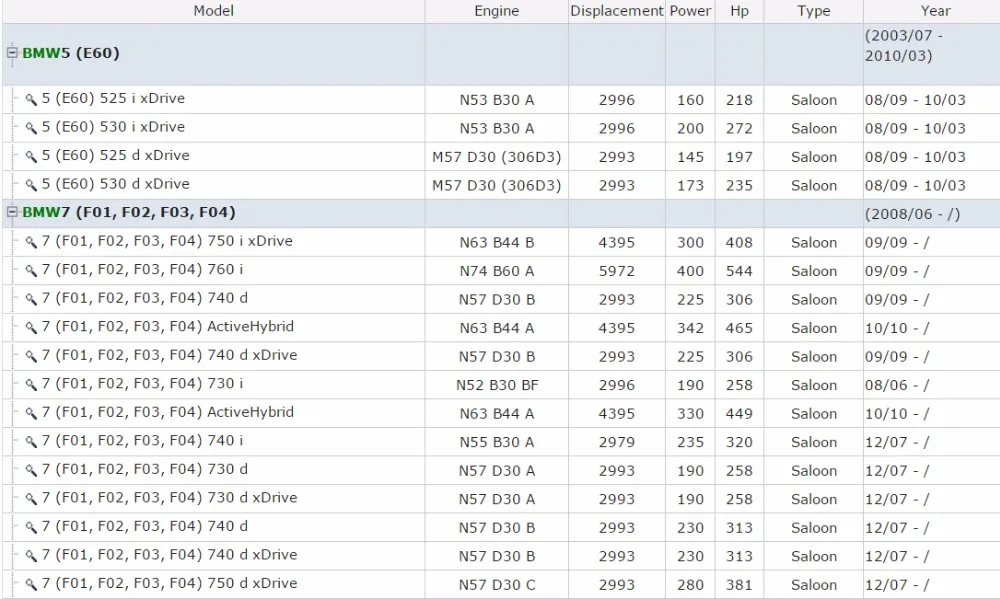Click the magnifier icon beside 730 i
This screenshot has height=599, width=1000.
tap(31, 385)
